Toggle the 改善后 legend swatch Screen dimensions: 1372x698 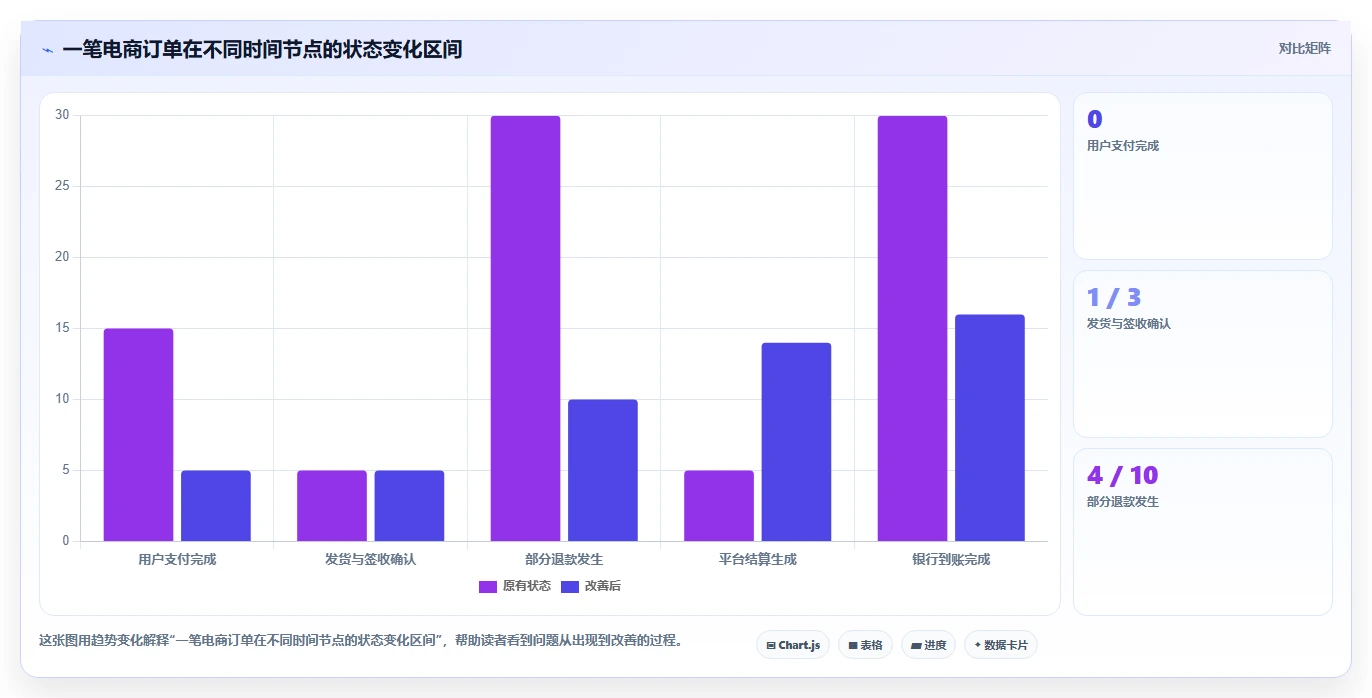(x=569, y=587)
